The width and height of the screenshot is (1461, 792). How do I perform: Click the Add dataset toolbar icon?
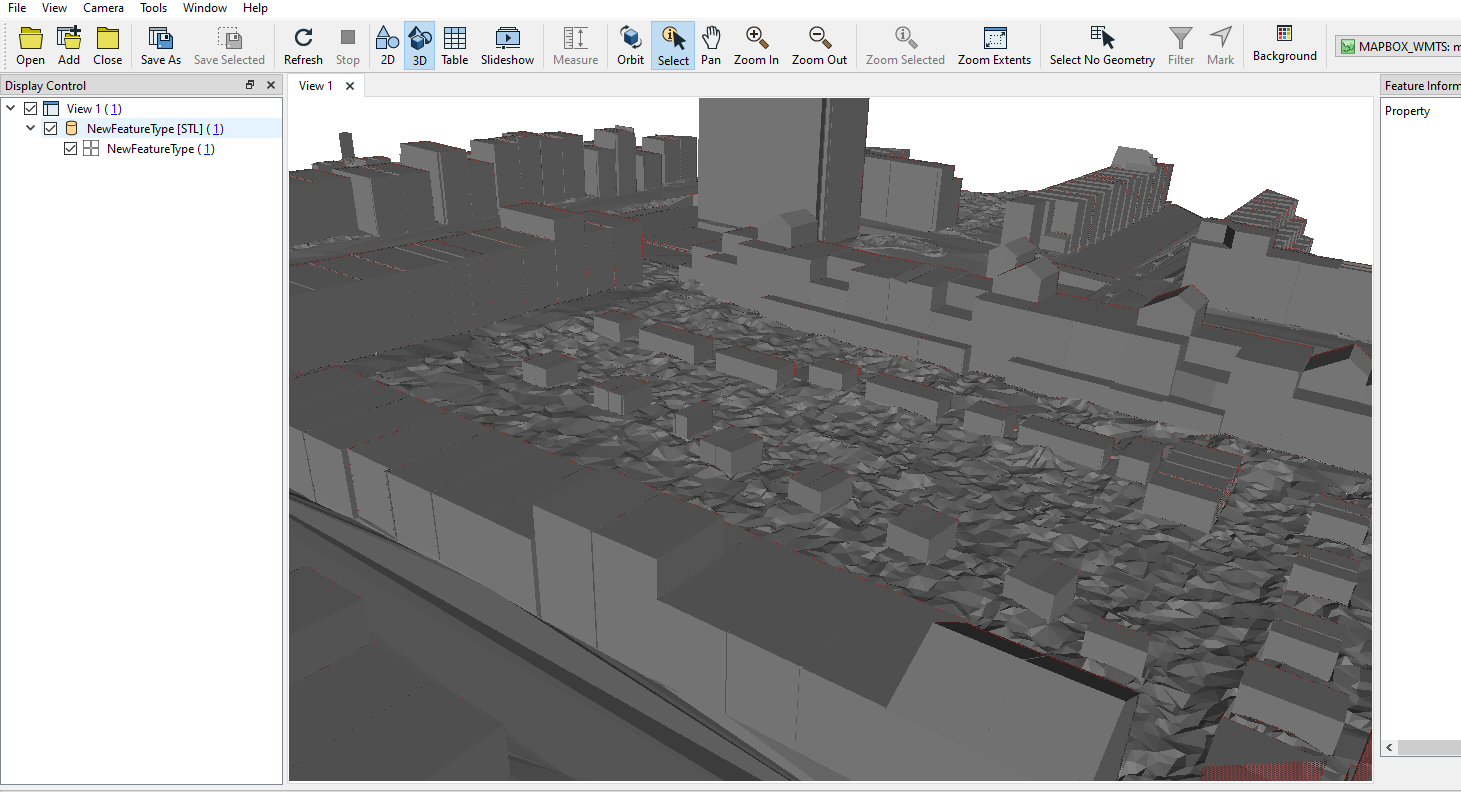tap(69, 46)
